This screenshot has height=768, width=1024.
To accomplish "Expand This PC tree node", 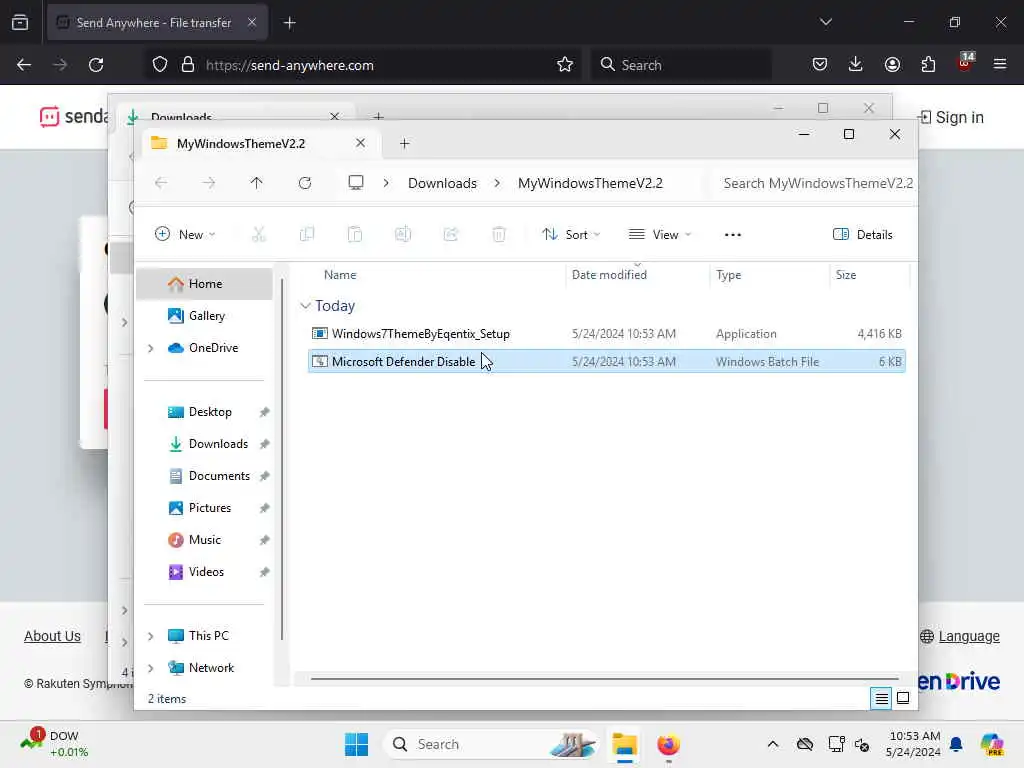I will point(151,636).
